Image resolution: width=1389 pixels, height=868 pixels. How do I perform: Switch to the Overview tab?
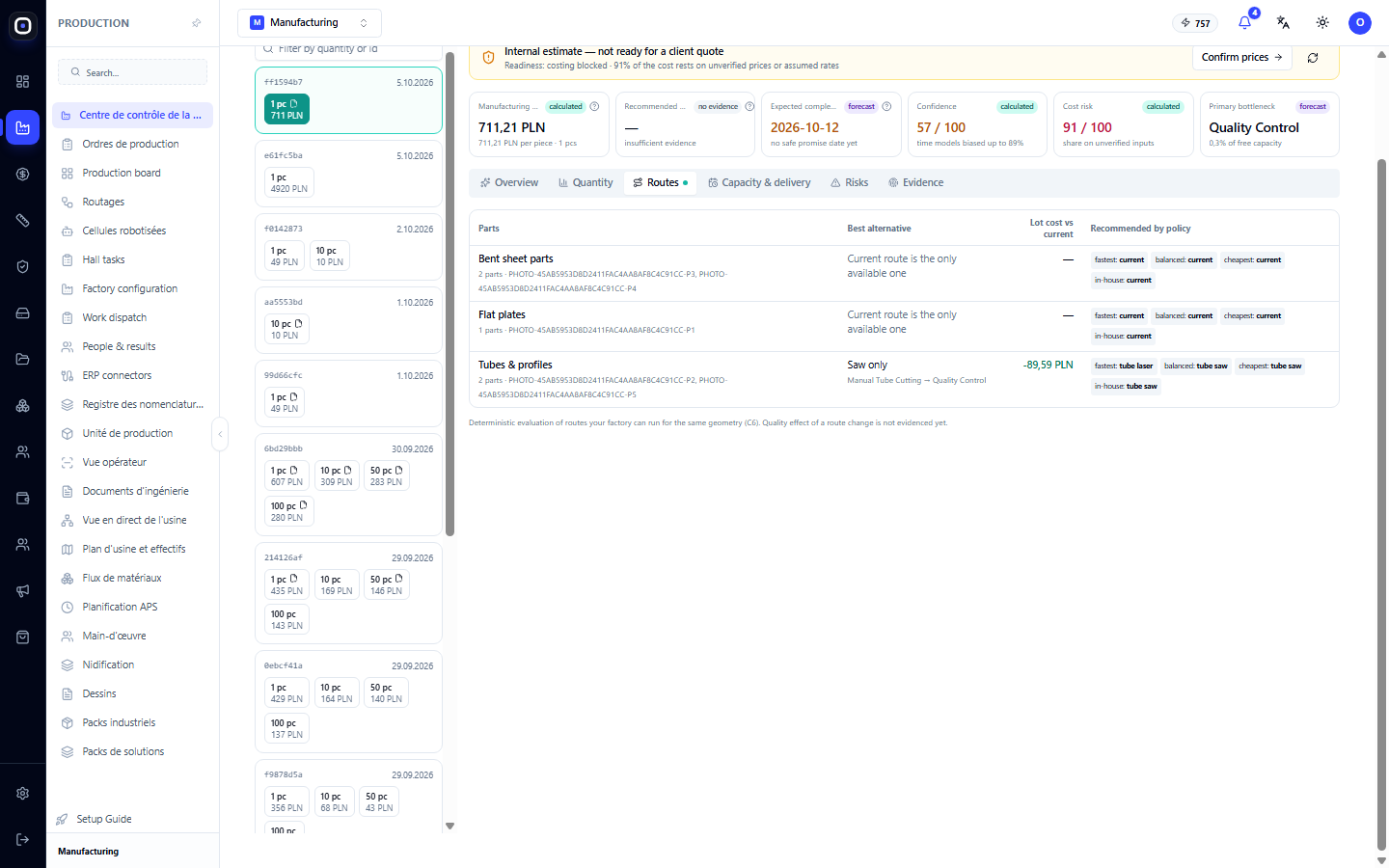pos(509,182)
